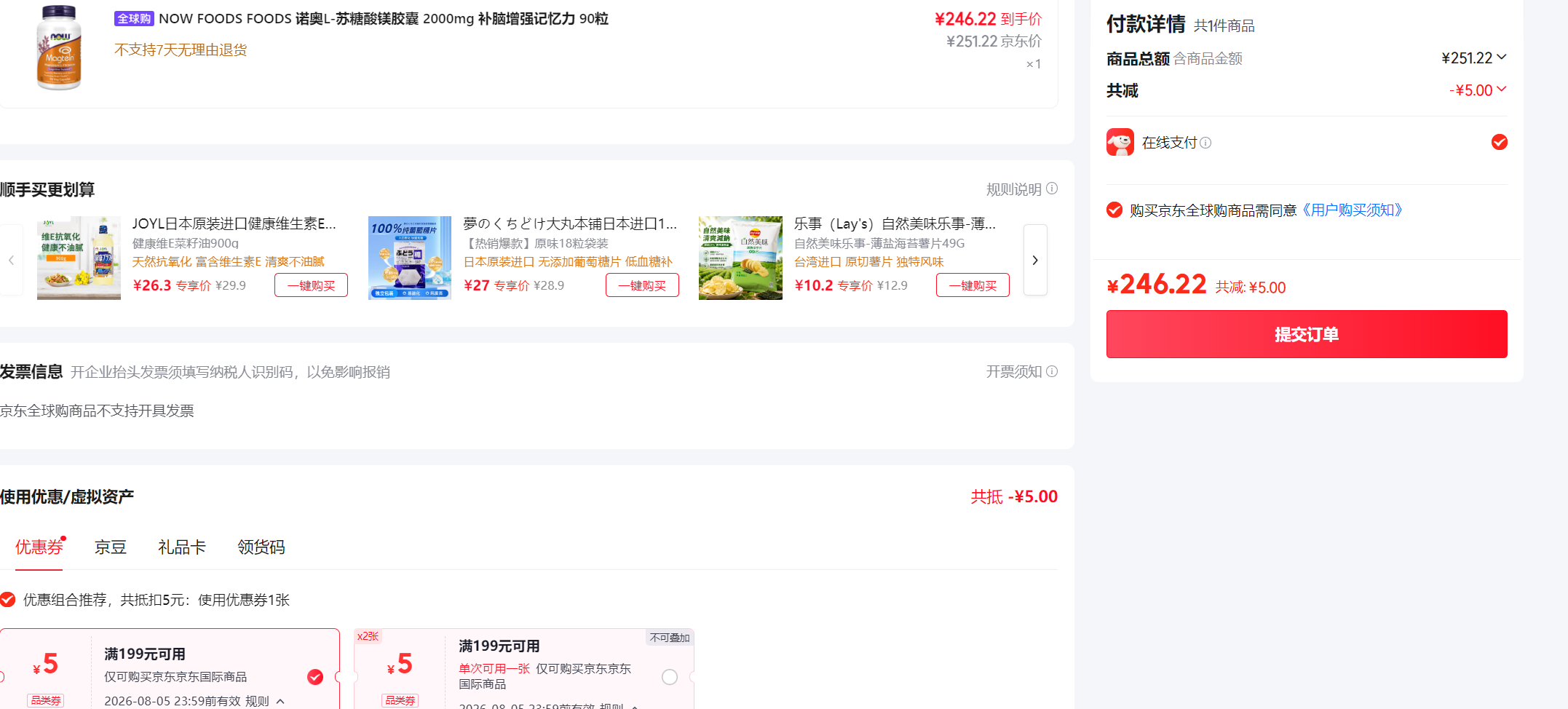This screenshot has width=1568, height=709.
Task: Open the Lay's seaweed chips product image
Action: point(740,258)
